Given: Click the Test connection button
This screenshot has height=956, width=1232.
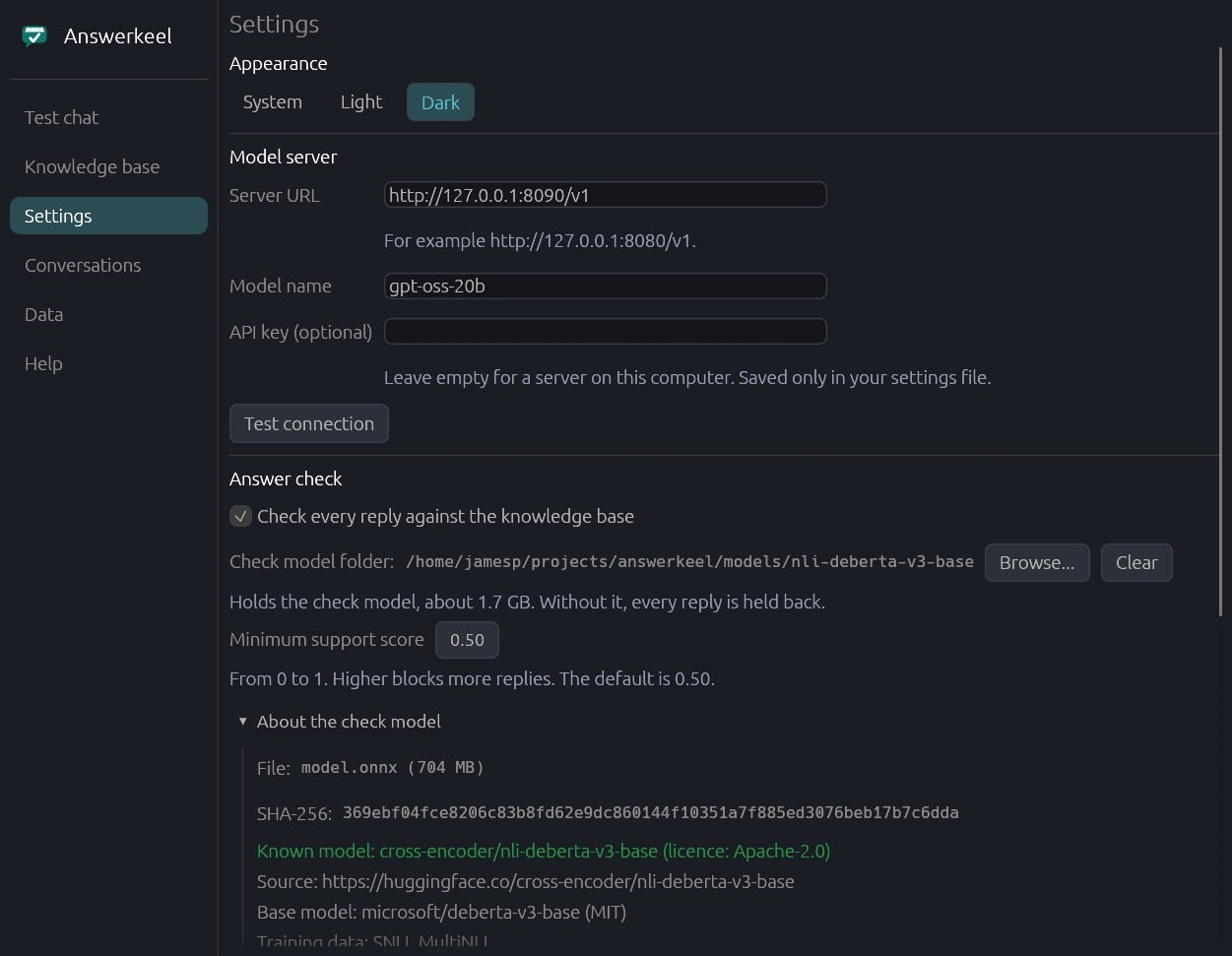Looking at the screenshot, I should coord(309,423).
